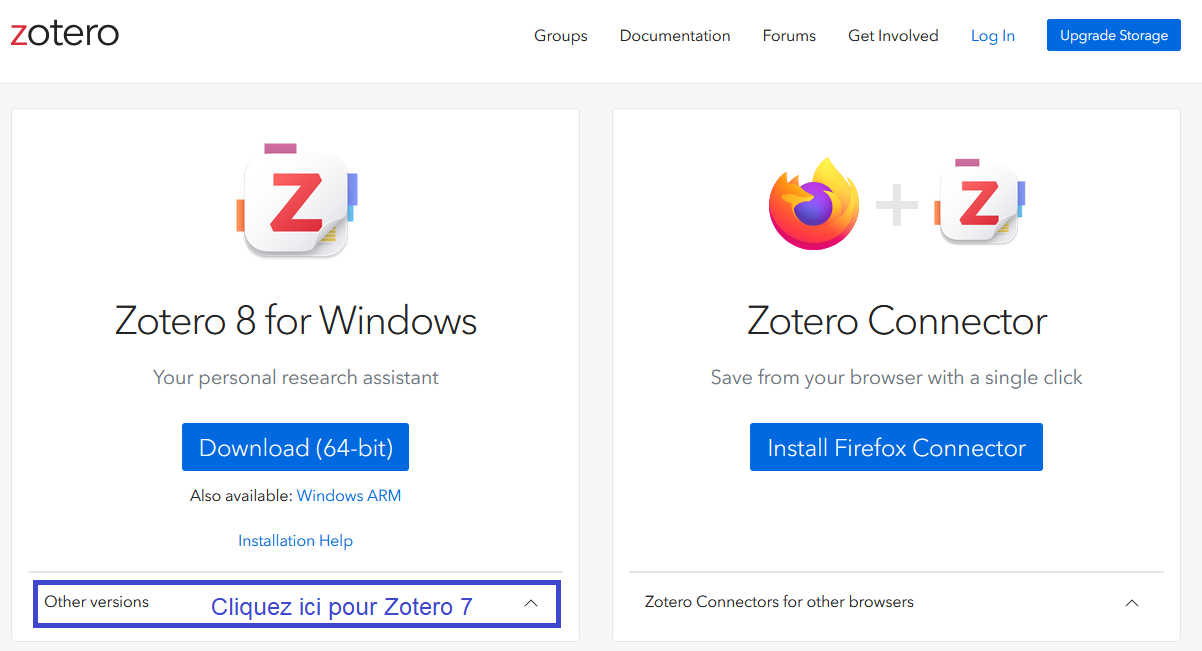Expand the Other versions chevron

click(x=531, y=603)
